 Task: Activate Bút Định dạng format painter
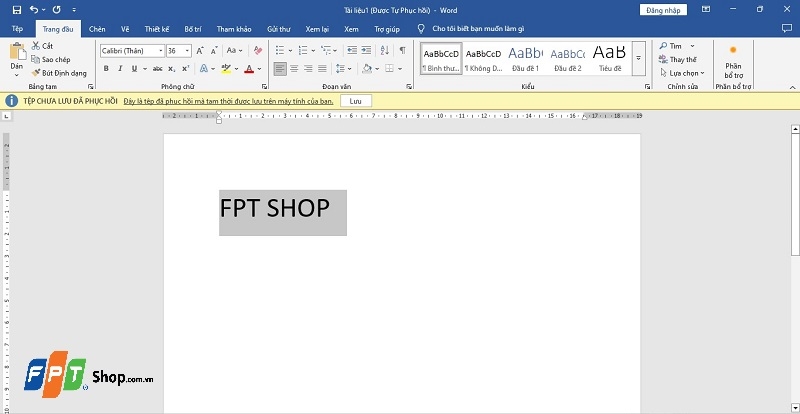pyautogui.click(x=59, y=73)
